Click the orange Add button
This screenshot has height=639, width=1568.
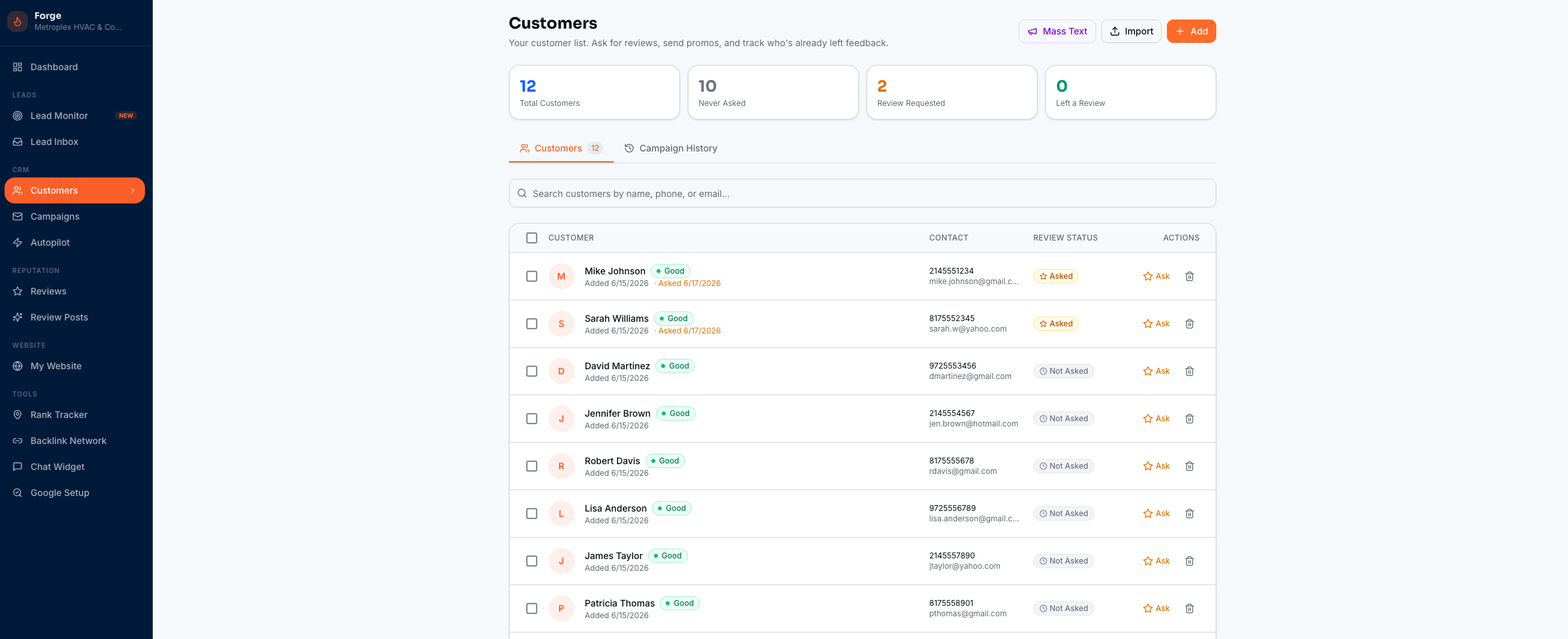(1191, 31)
